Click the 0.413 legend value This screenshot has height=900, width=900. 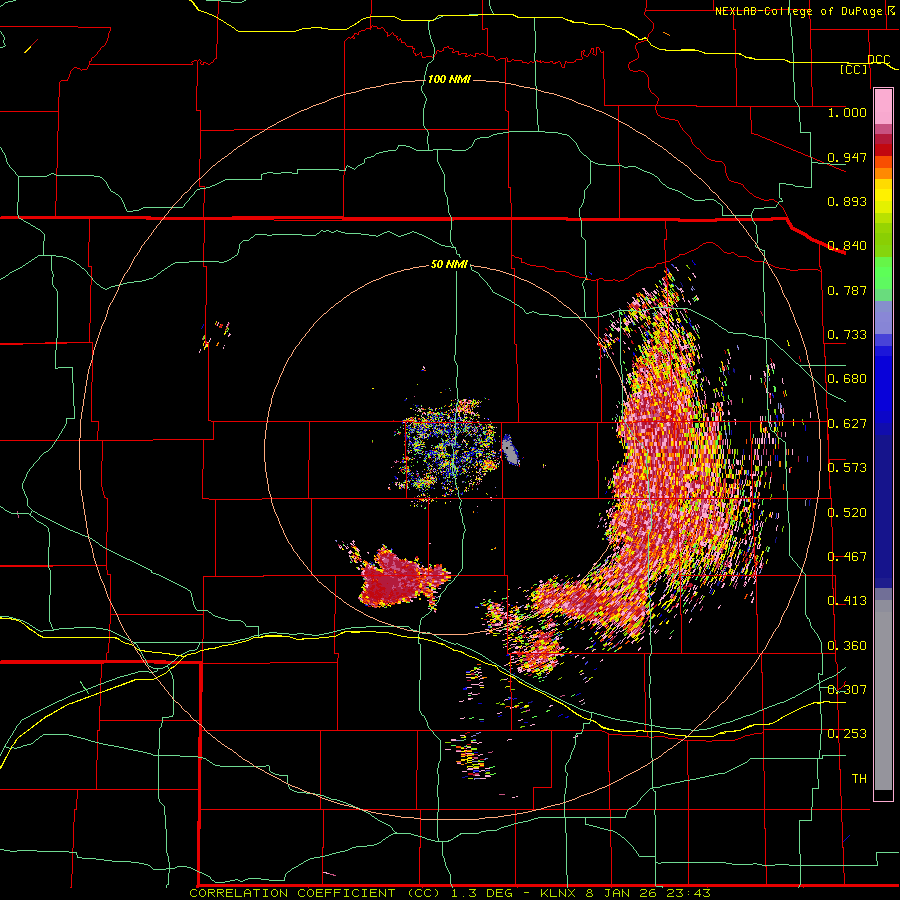(847, 601)
